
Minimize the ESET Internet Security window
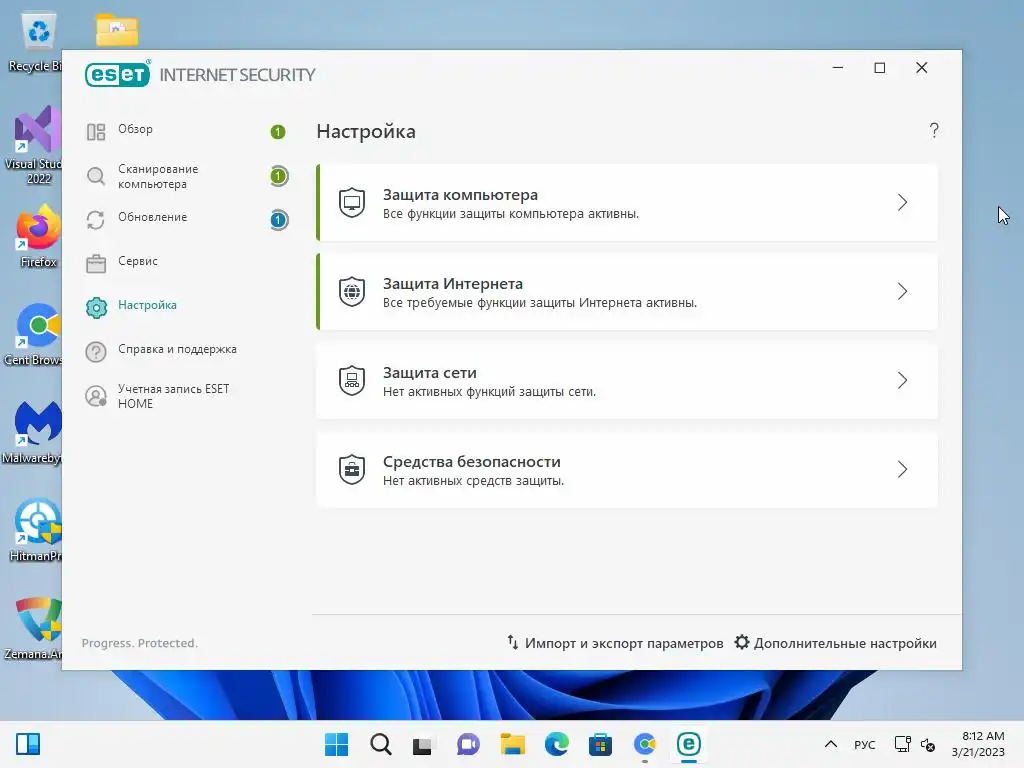tap(838, 67)
